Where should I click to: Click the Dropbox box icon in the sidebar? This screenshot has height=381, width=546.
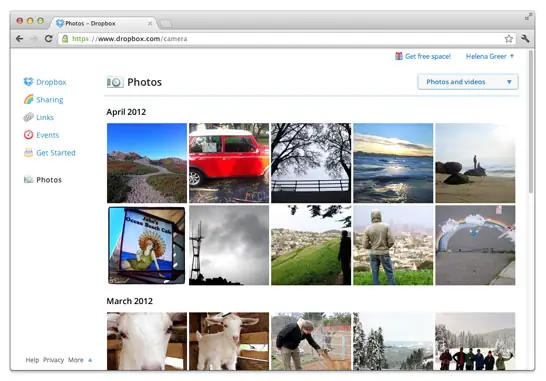(28, 82)
